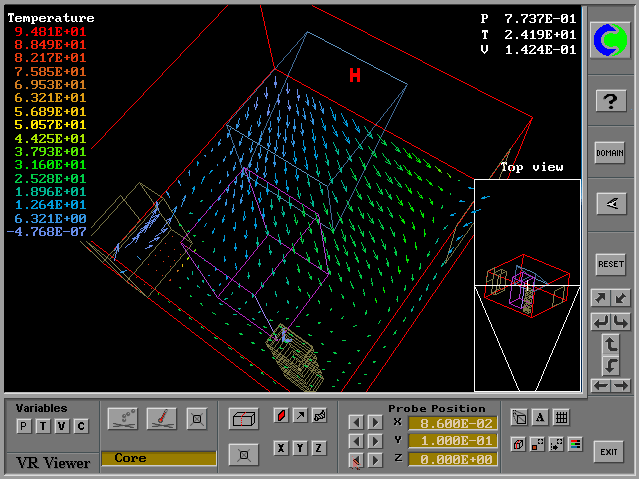Select the Z plane button
The width and height of the screenshot is (639, 479).
click(318, 448)
